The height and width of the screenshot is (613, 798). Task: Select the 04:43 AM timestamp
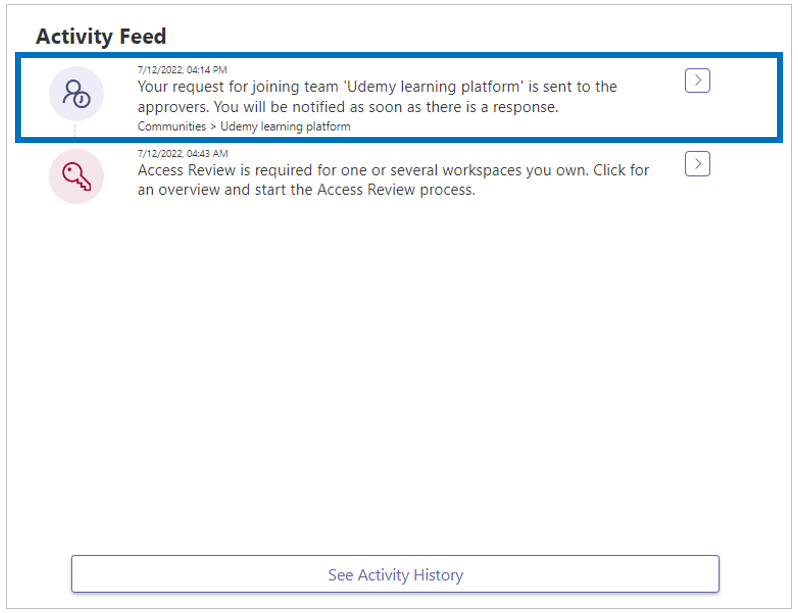coord(183,153)
